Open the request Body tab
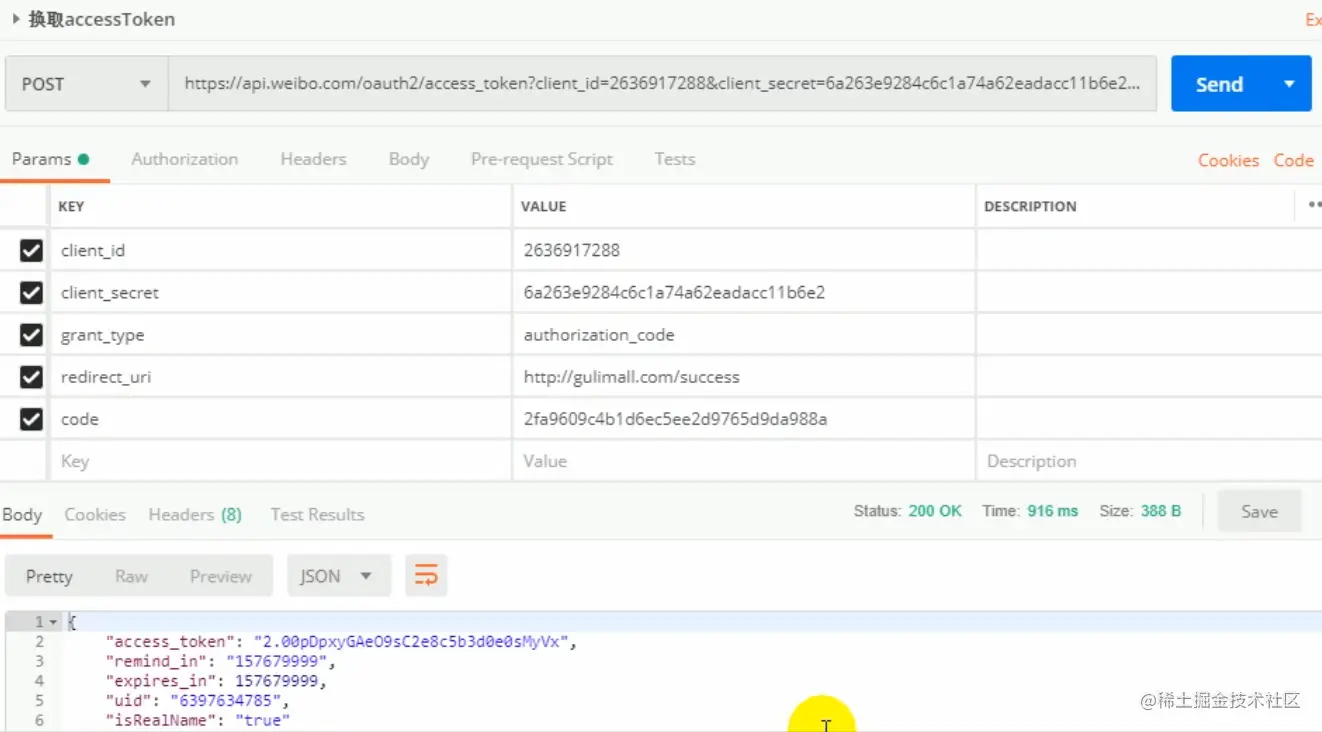The width and height of the screenshot is (1322, 732). click(x=409, y=159)
